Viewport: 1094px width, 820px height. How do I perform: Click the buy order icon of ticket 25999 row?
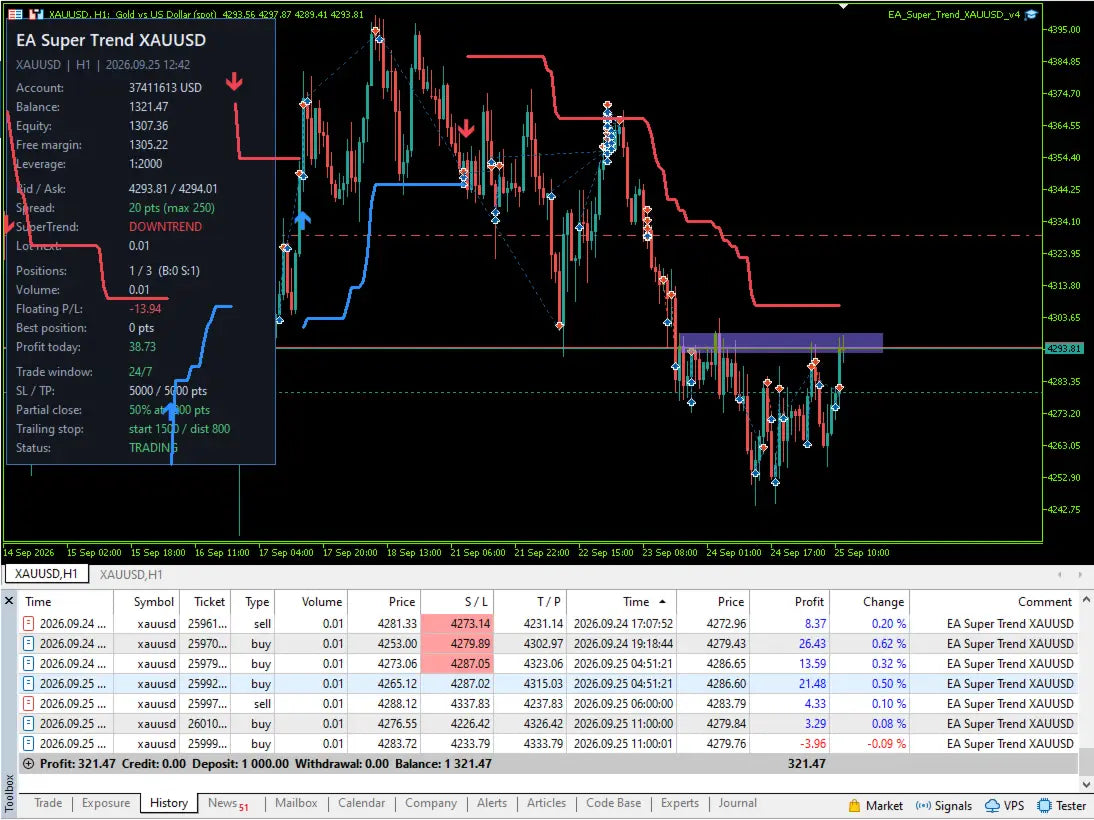pyautogui.click(x=29, y=743)
